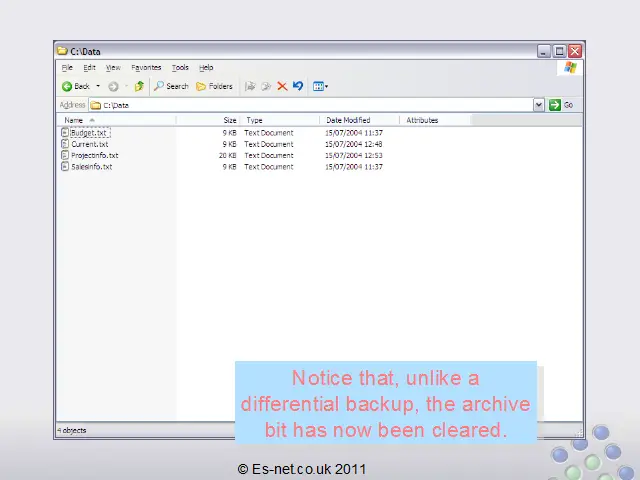Click the Back arrow icon
This screenshot has height=480, width=640.
pos(68,87)
